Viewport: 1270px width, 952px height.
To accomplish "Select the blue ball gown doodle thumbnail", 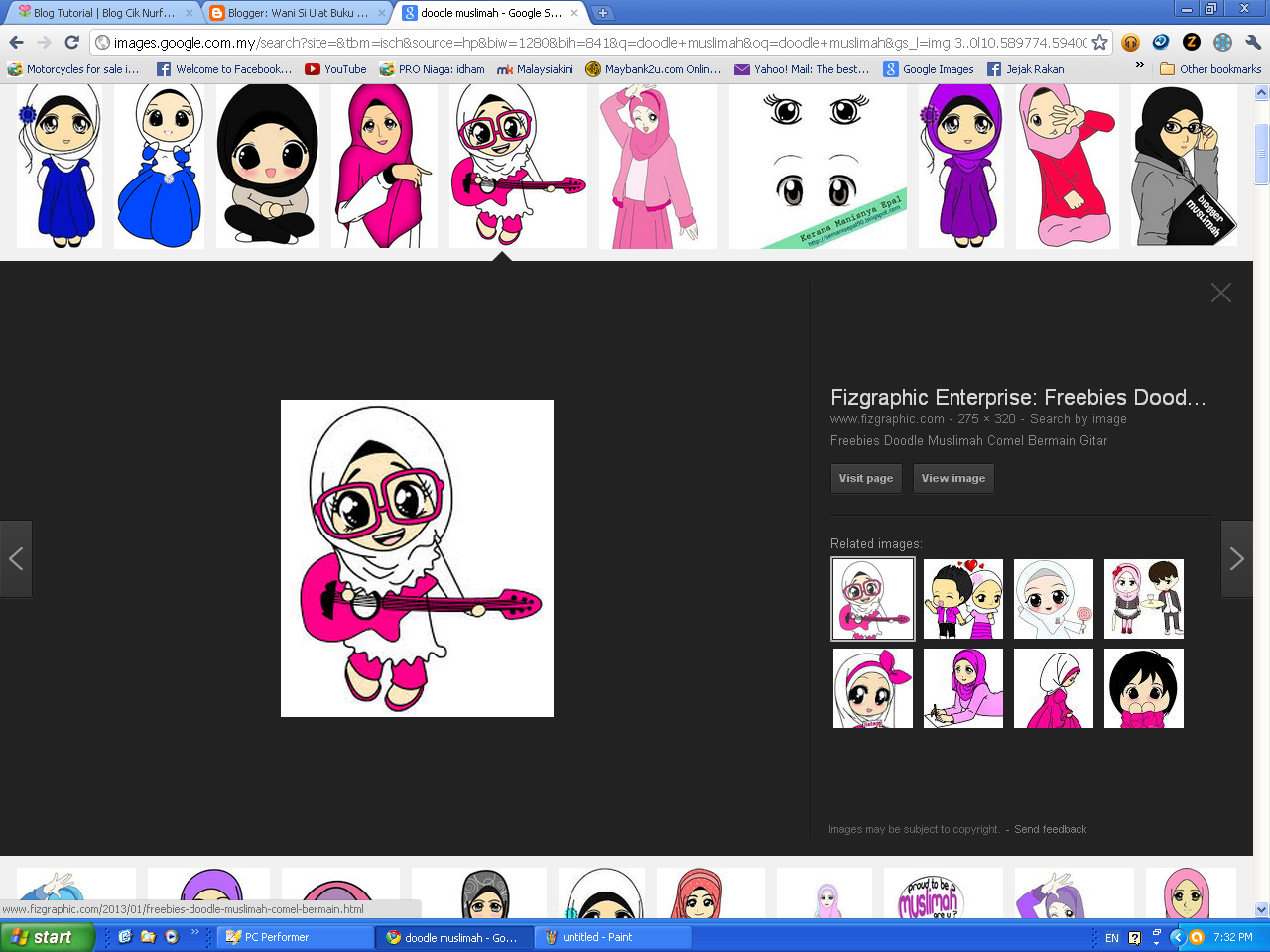I will [x=160, y=166].
